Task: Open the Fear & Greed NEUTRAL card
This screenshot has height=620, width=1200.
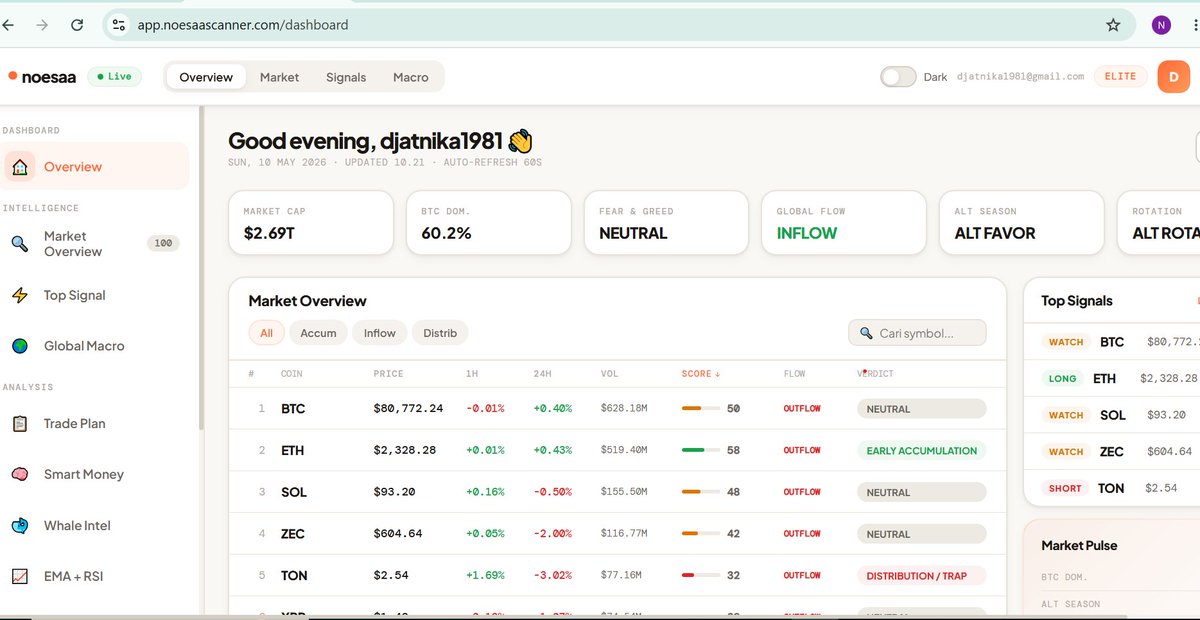Action: point(666,223)
